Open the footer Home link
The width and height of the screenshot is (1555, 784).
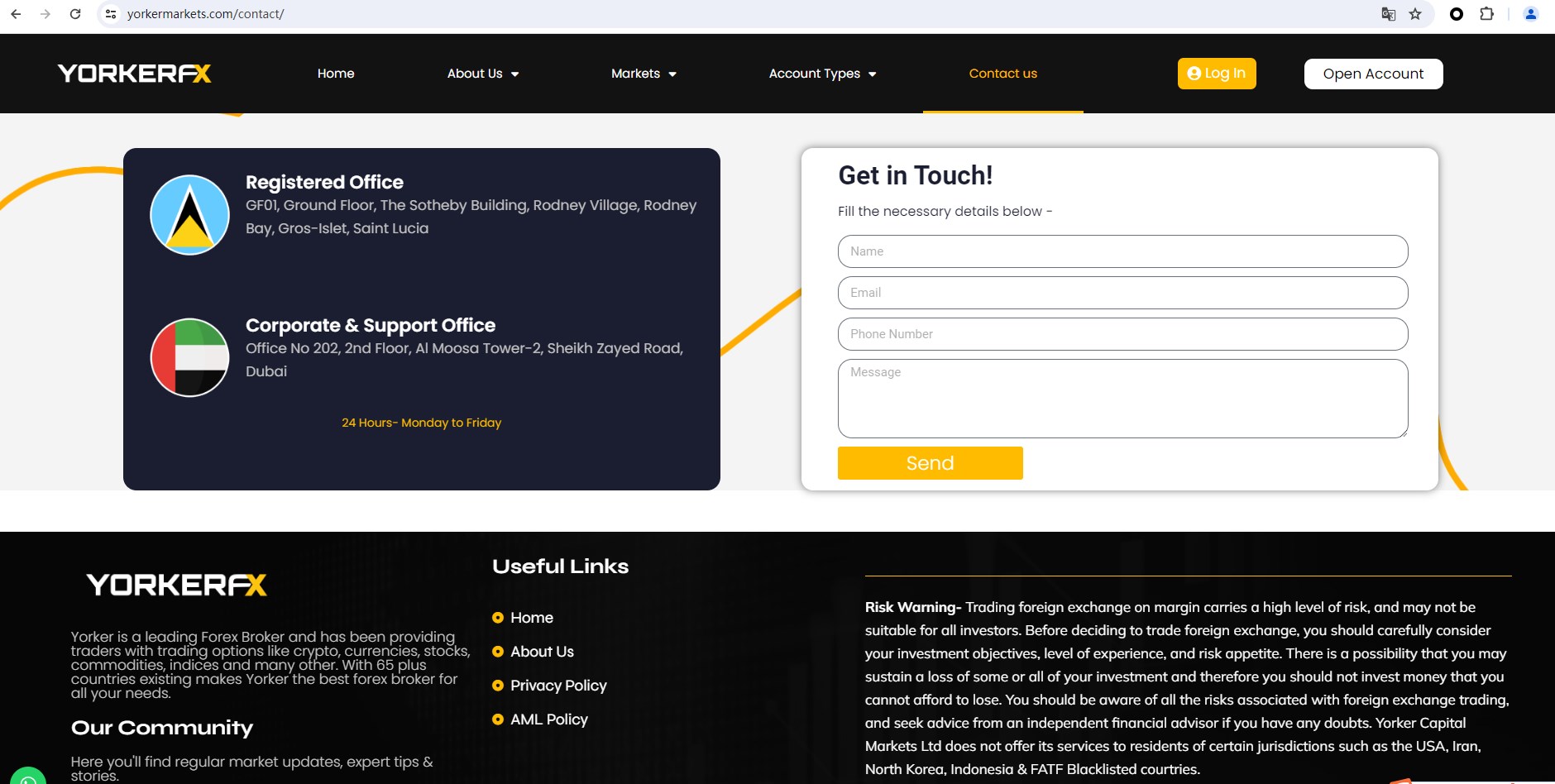tap(532, 618)
